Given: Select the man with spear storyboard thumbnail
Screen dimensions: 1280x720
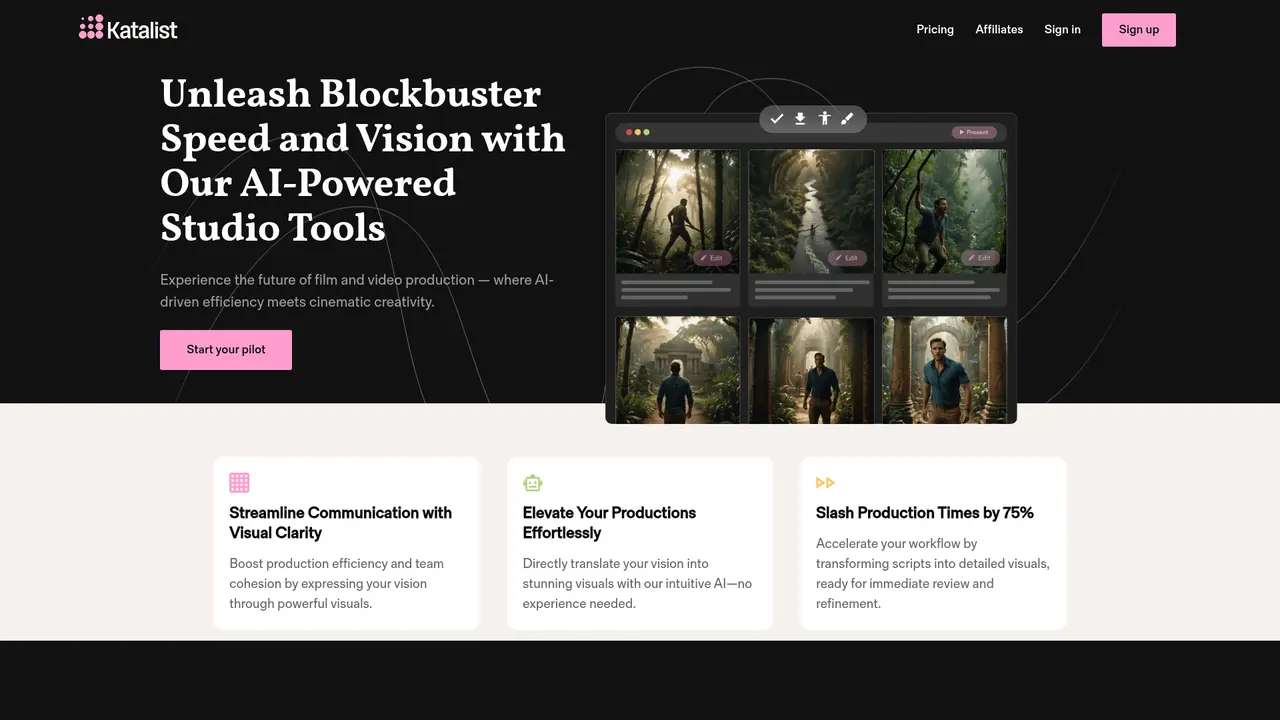Looking at the screenshot, I should point(678,211).
